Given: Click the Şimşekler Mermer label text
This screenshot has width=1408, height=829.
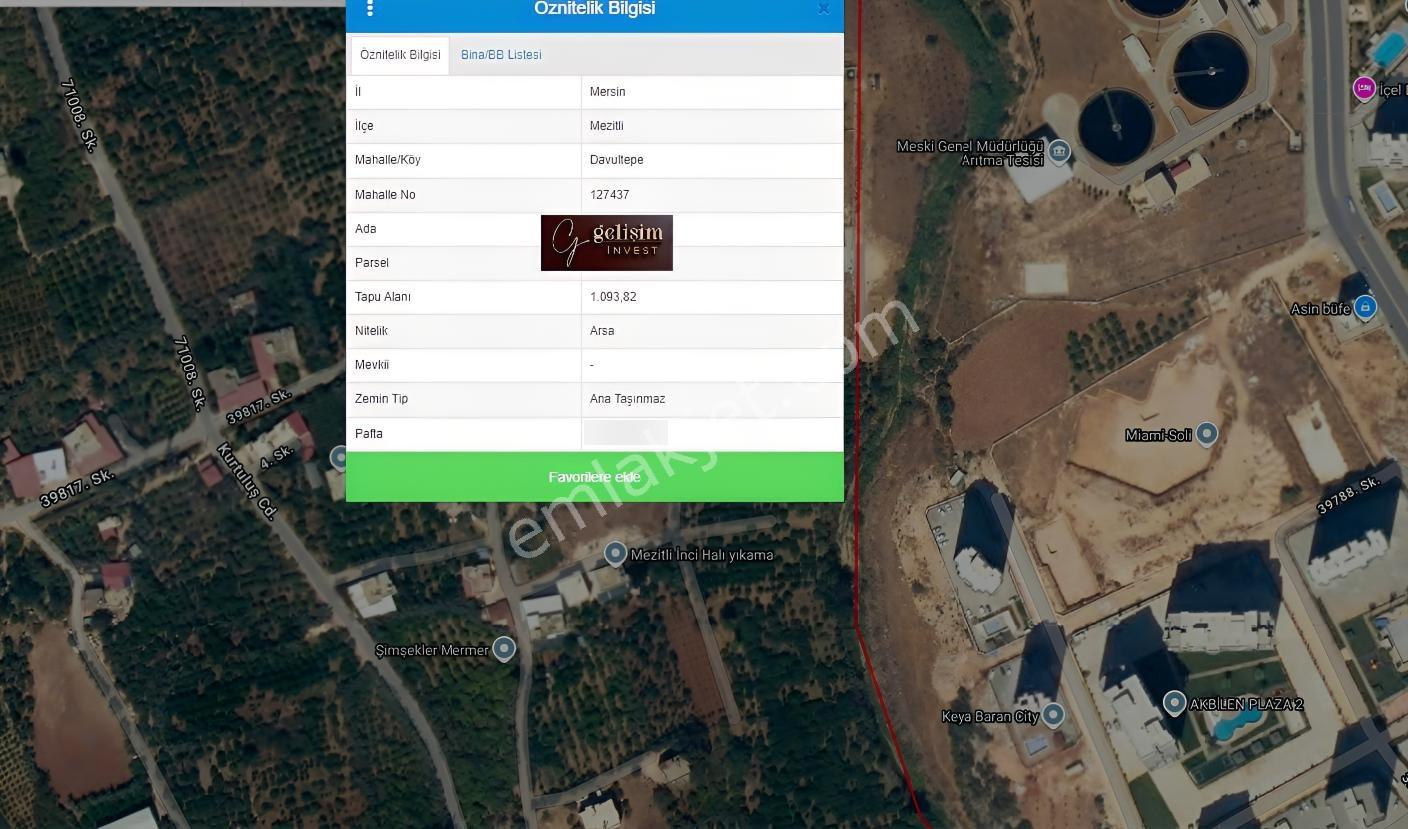Looking at the screenshot, I should pos(432,651).
